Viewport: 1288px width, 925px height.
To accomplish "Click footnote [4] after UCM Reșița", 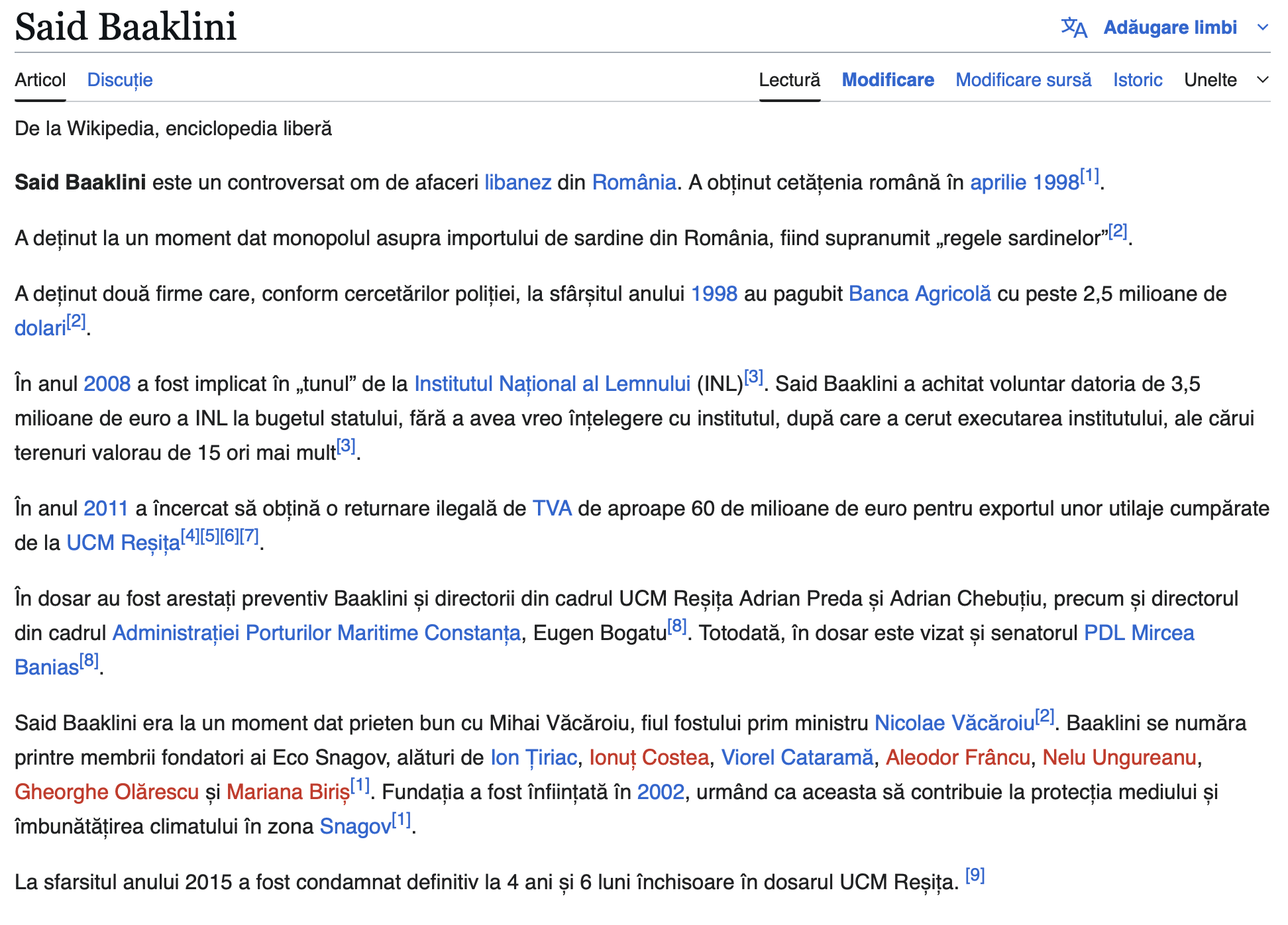I will pyautogui.click(x=190, y=536).
